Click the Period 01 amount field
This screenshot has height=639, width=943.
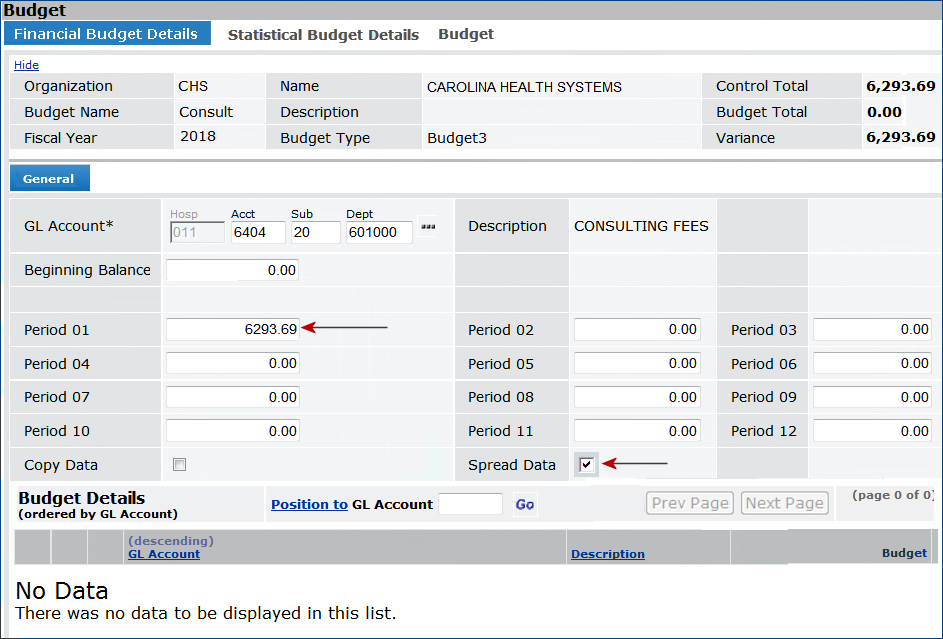pyautogui.click(x=232, y=329)
